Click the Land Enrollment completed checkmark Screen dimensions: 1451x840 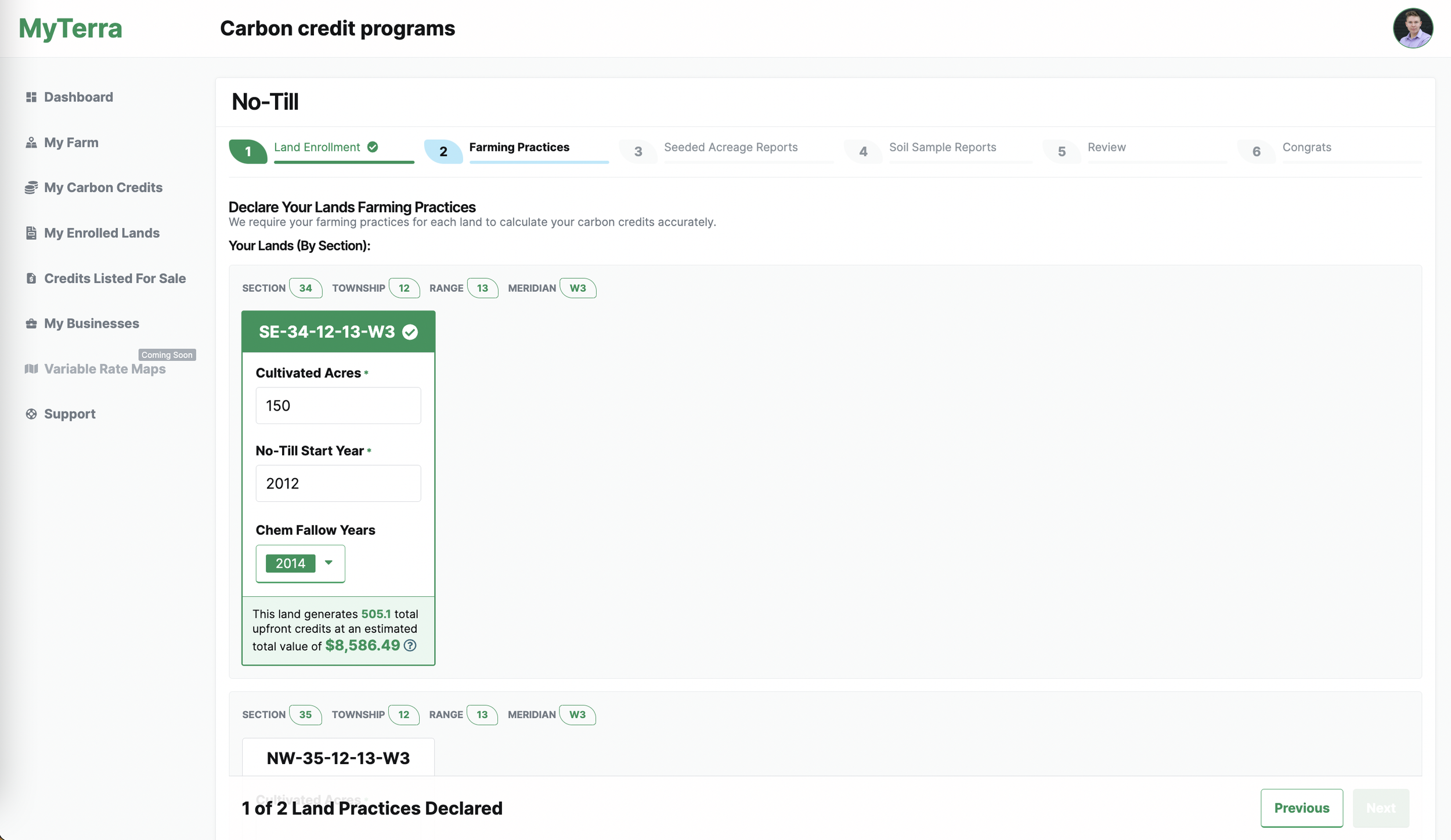tap(373, 147)
